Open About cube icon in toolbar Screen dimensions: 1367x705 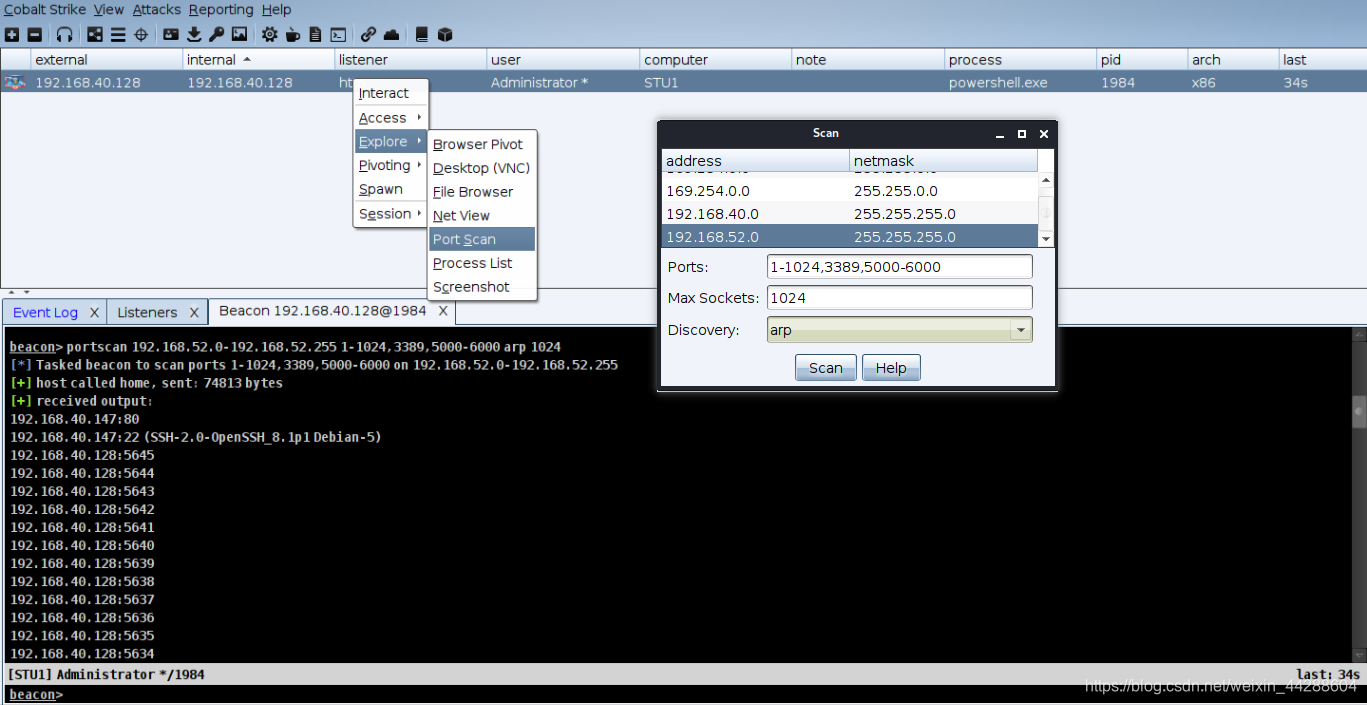445,34
